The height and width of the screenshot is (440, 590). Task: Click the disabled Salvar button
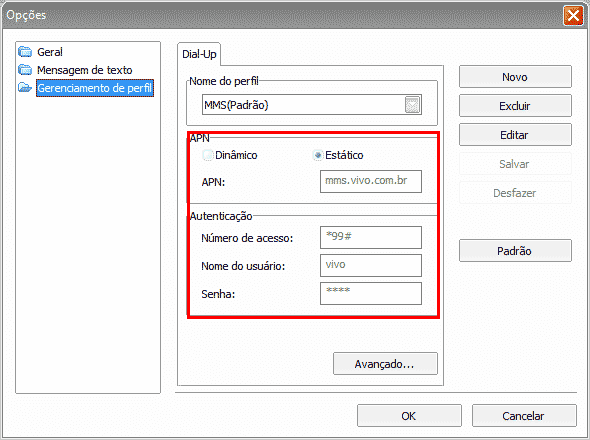(515, 164)
